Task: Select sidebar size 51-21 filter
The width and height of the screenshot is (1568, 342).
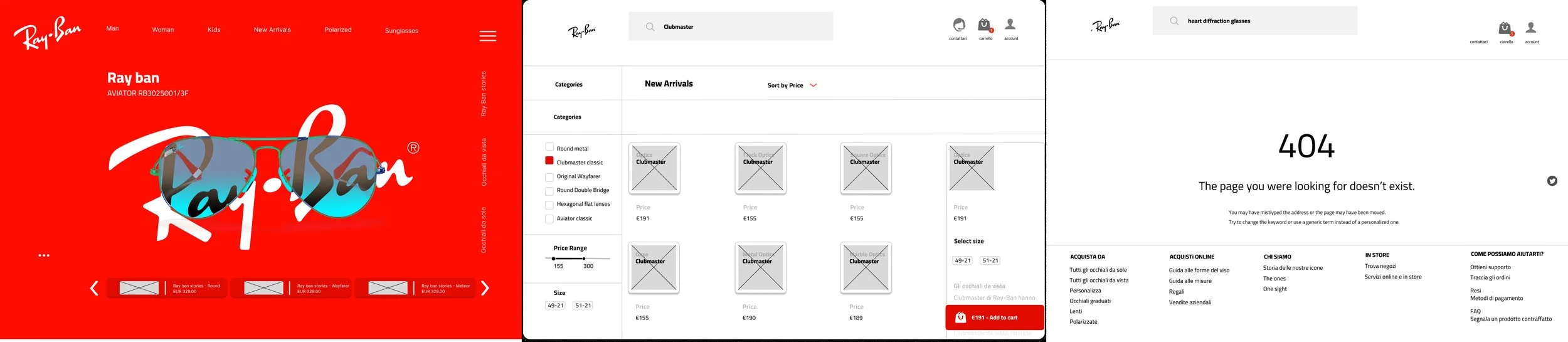Action: point(583,306)
